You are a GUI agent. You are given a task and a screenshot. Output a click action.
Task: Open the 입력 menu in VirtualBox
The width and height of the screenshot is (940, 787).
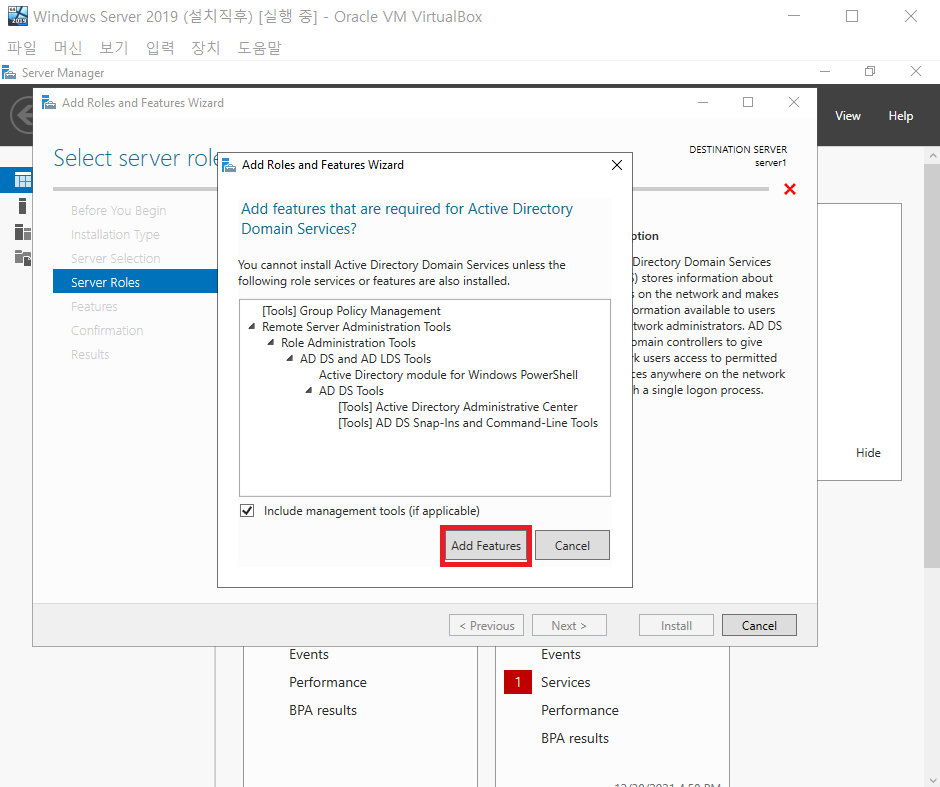160,47
